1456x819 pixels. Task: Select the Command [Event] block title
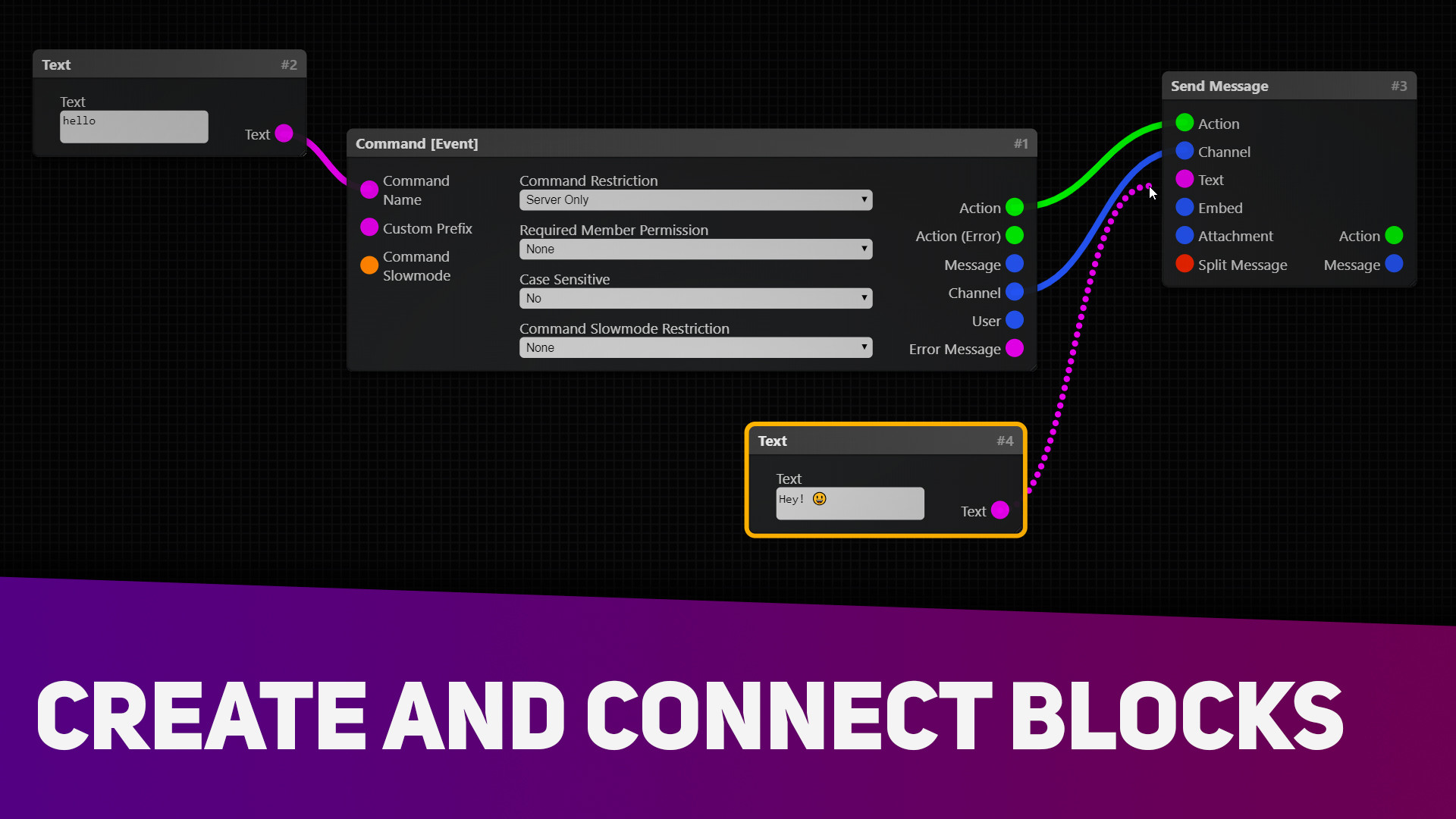417,143
